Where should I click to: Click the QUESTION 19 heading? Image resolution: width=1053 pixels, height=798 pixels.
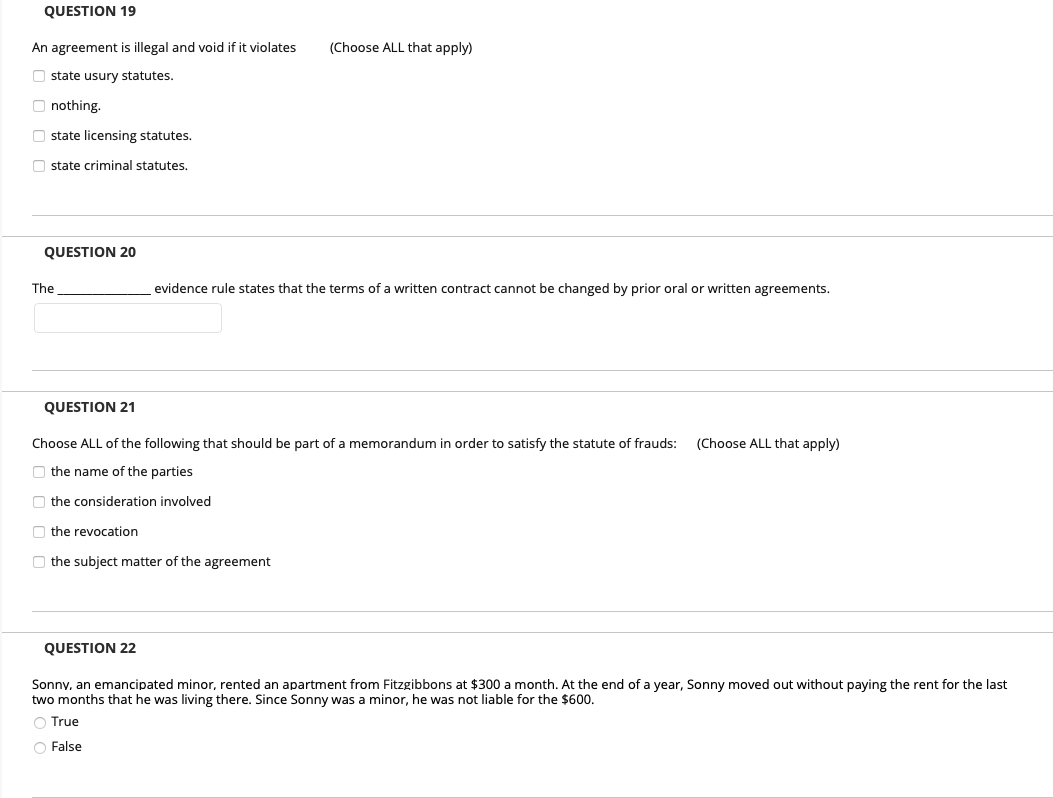[89, 11]
